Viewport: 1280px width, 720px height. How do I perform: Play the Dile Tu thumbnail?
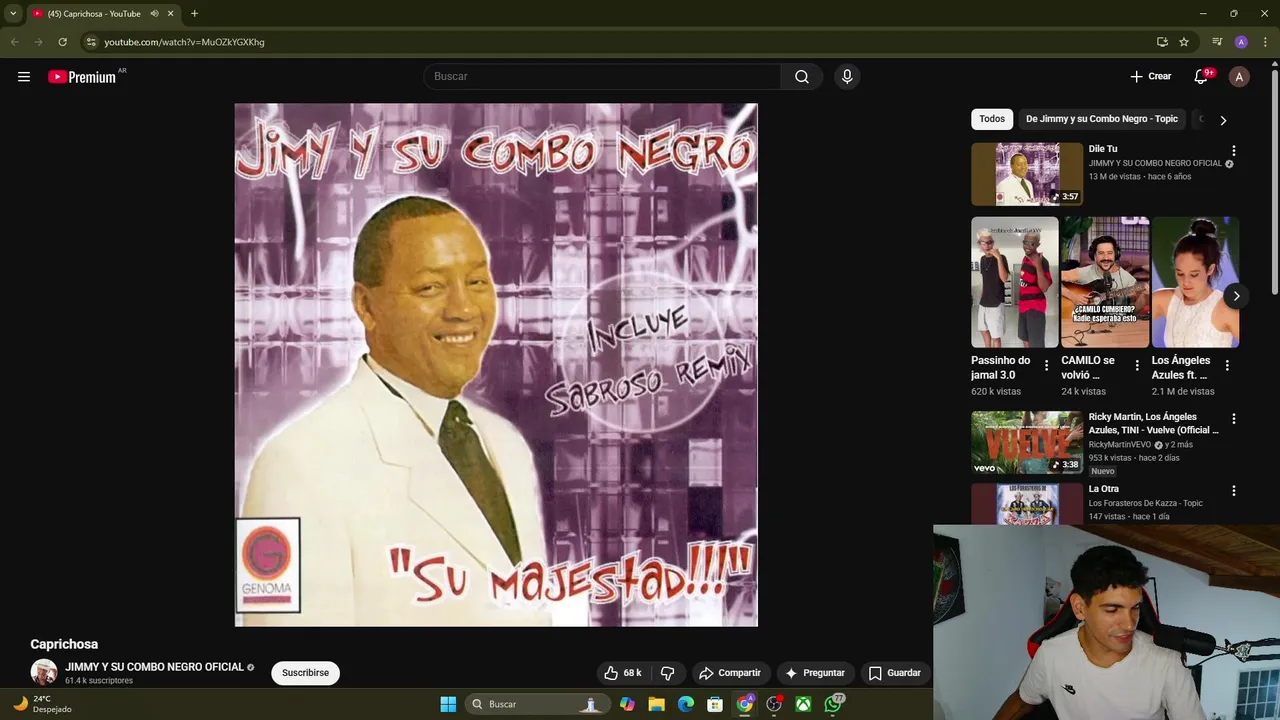1027,174
